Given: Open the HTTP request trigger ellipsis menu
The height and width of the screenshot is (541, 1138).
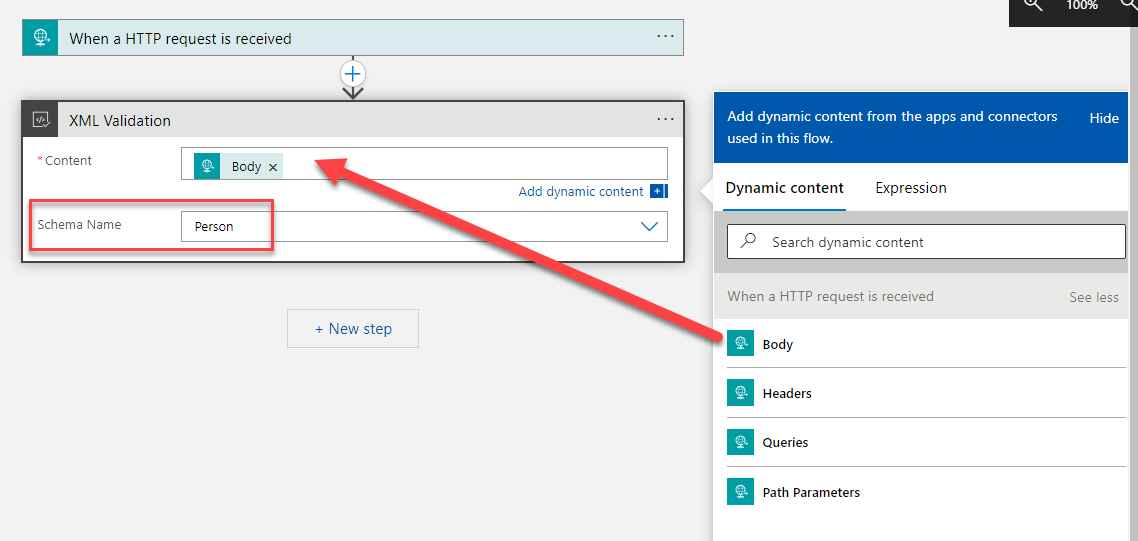Looking at the screenshot, I should (x=666, y=36).
